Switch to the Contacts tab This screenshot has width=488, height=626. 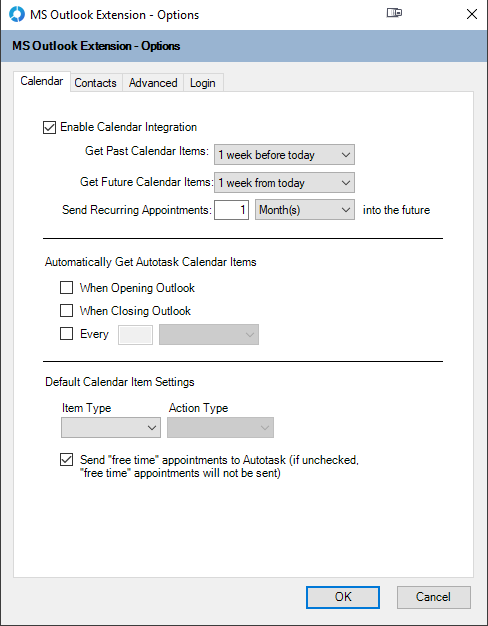pyautogui.click(x=95, y=83)
